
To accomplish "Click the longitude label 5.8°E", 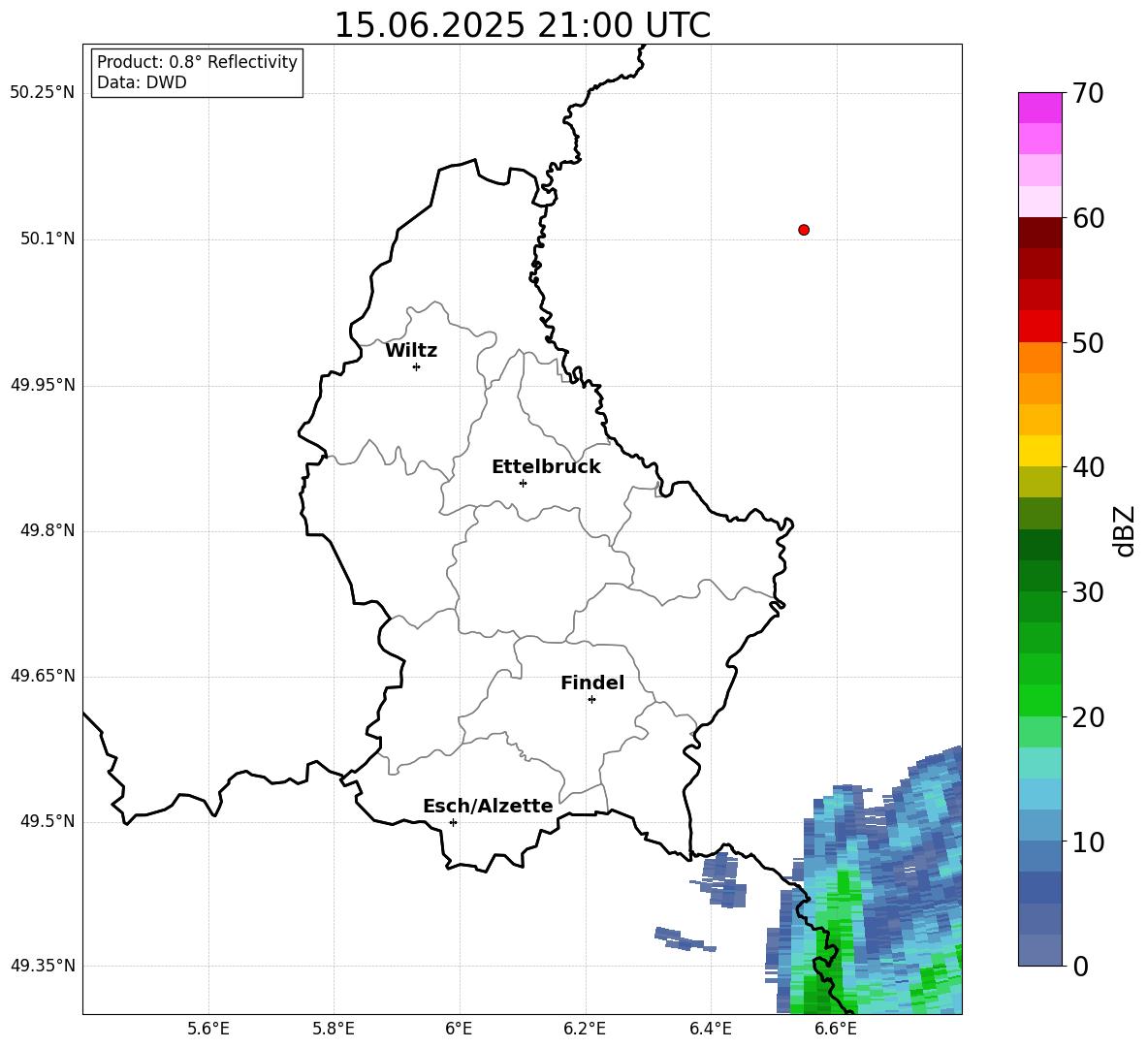I will (334, 1029).
